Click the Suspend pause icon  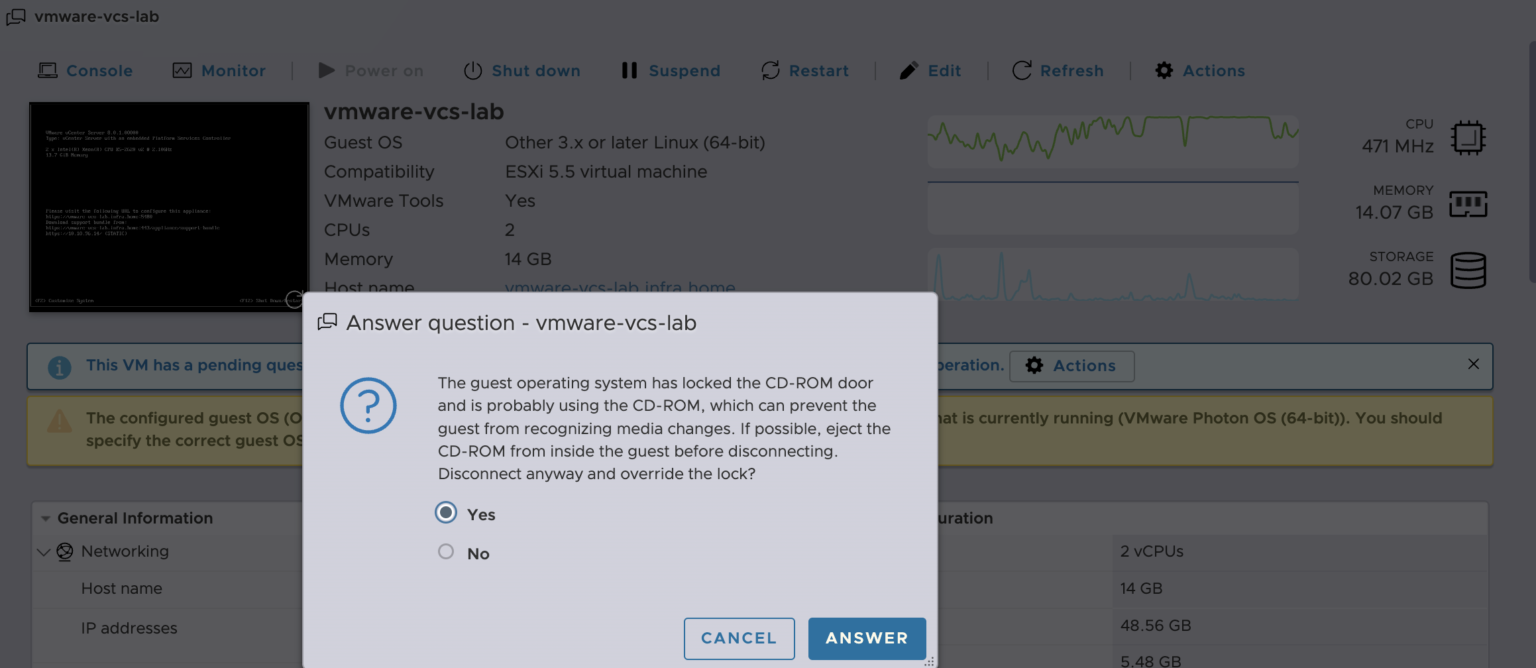(630, 70)
